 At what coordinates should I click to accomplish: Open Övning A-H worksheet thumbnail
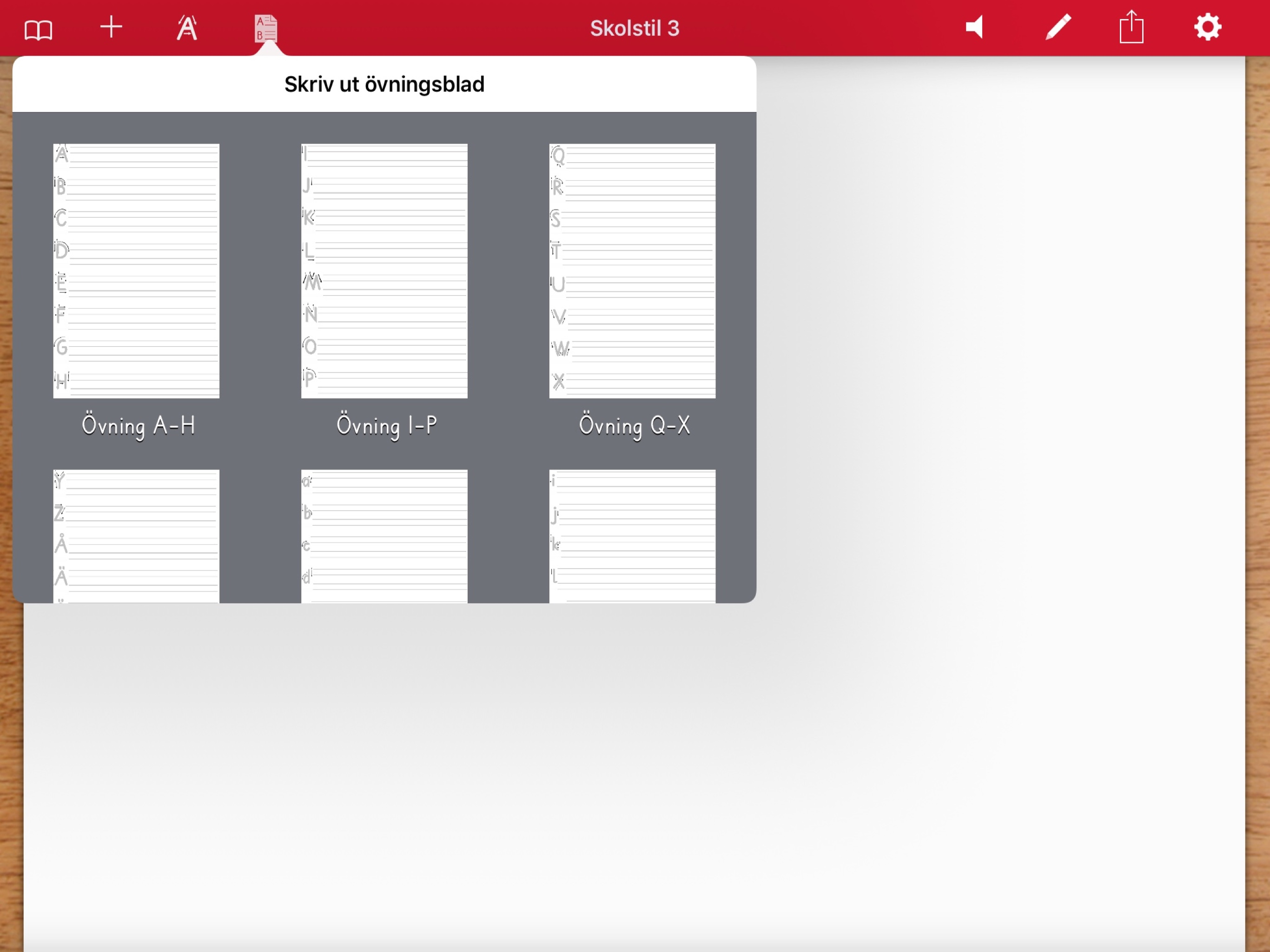click(x=137, y=271)
